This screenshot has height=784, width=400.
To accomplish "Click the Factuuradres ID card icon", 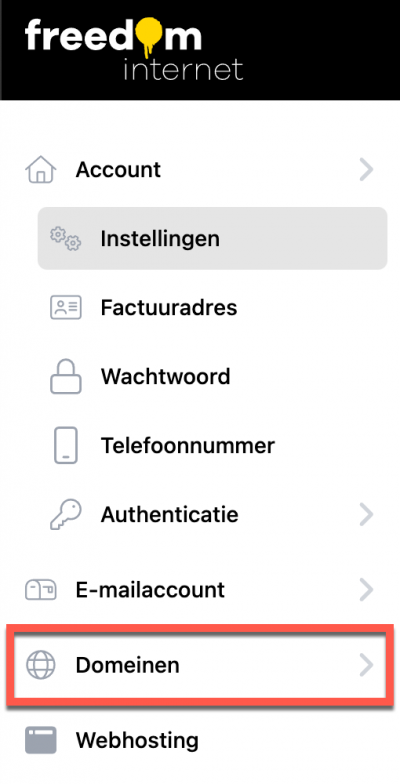I will [66, 308].
